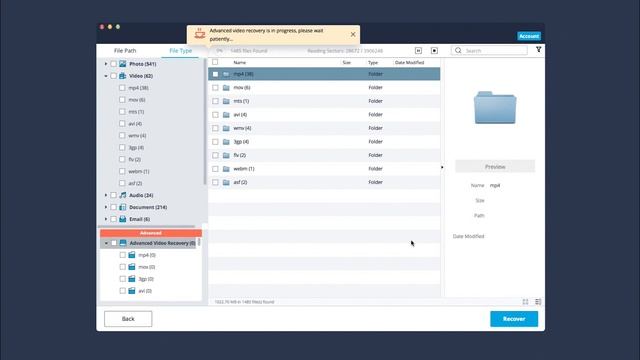The width and height of the screenshot is (640, 360).
Task: Open the Account button
Action: pyautogui.click(x=529, y=36)
